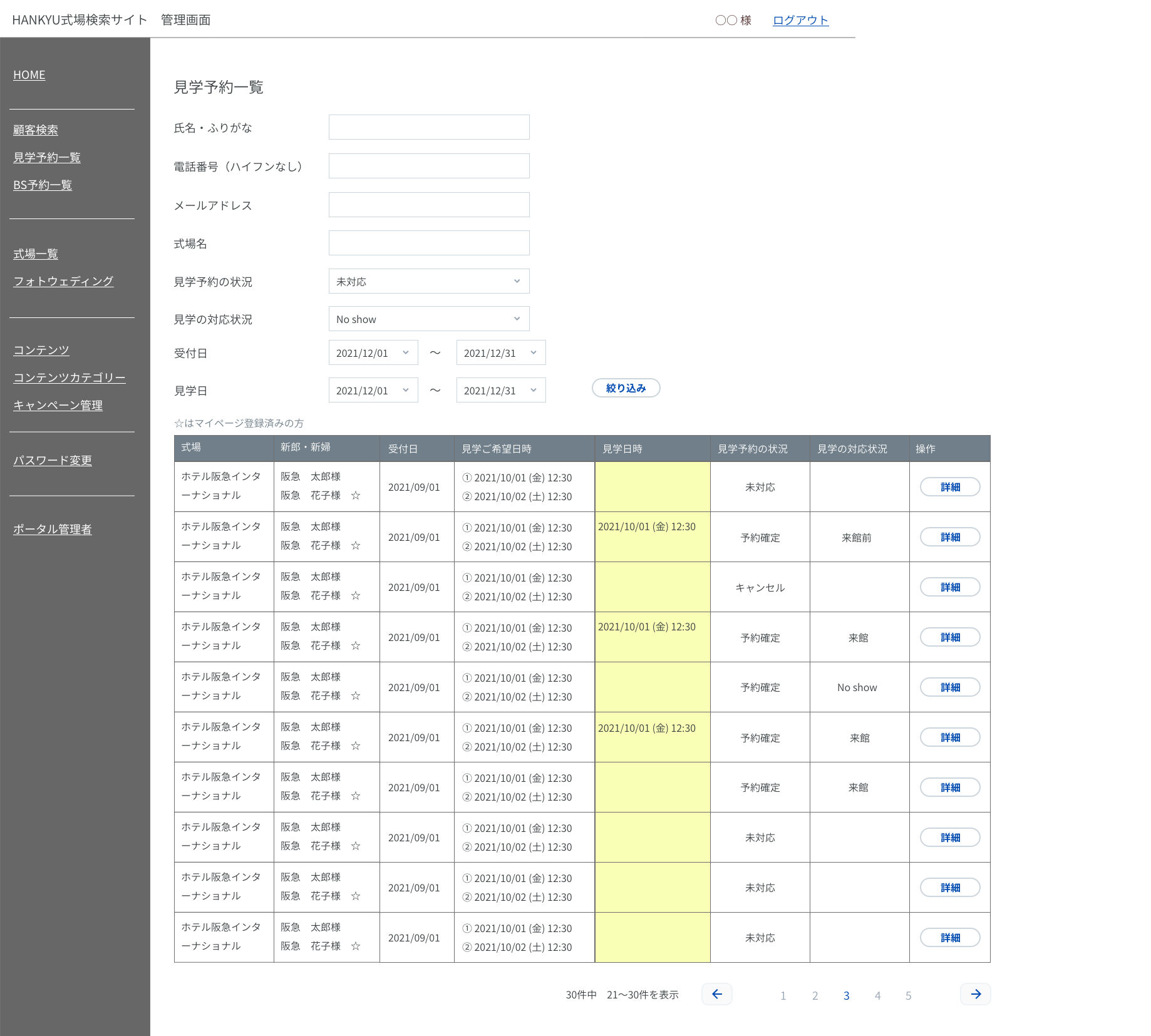The height and width of the screenshot is (1036, 1151).
Task: Open the 見学予約の状況 dropdown
Action: point(428,281)
